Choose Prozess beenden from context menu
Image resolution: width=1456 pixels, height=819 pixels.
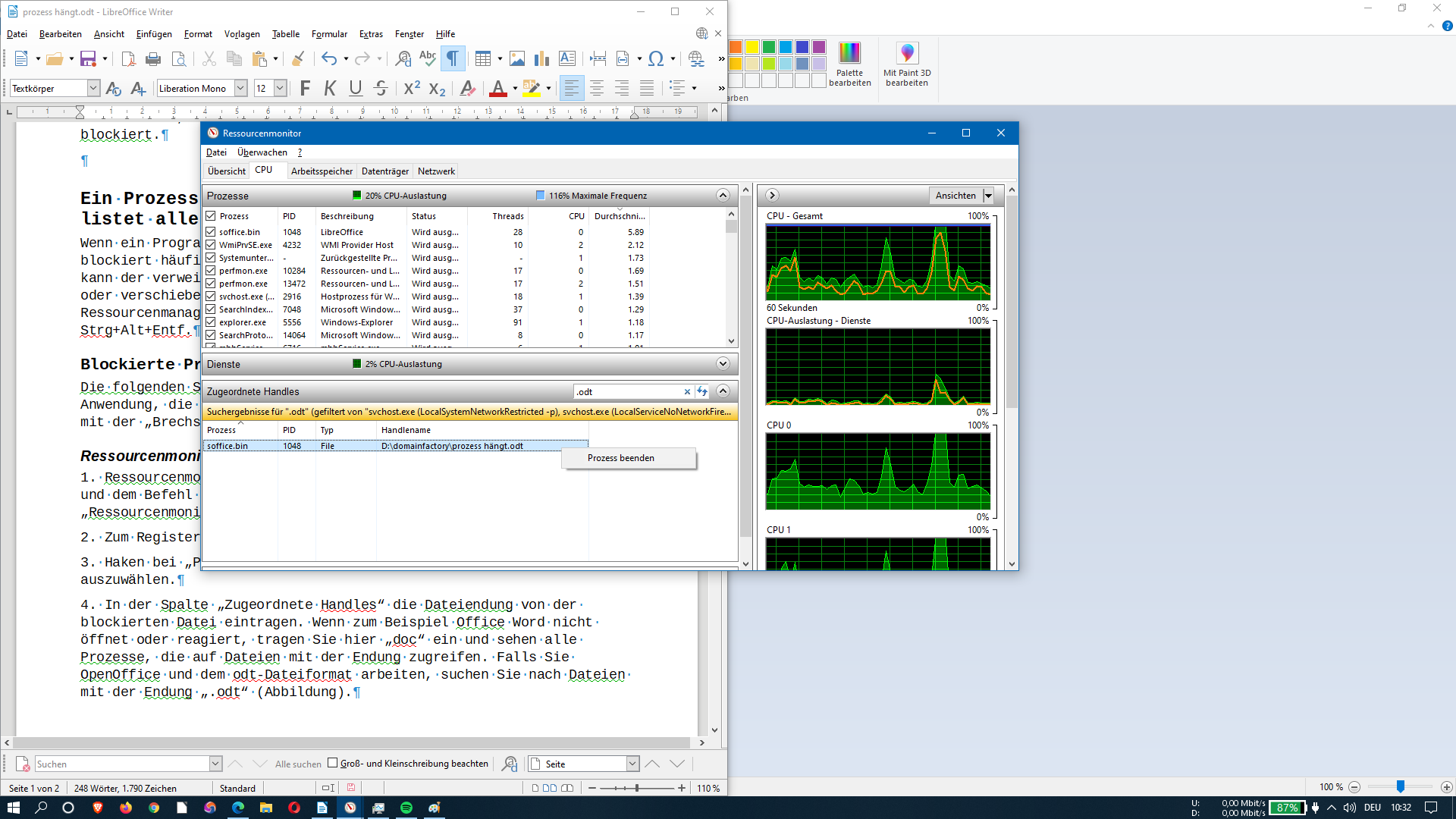(x=620, y=458)
